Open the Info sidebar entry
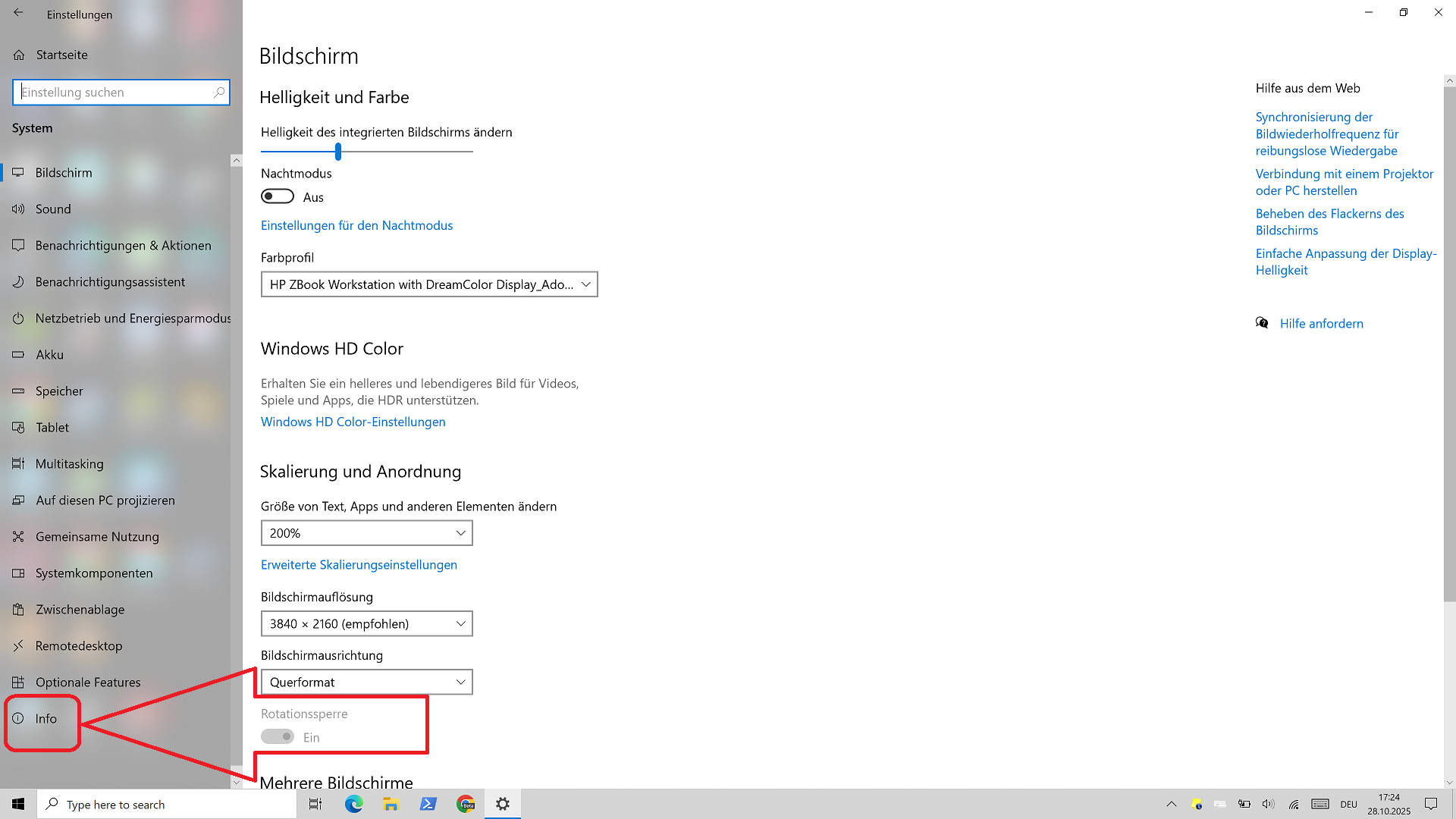Viewport: 1456px width, 819px height. (x=45, y=719)
